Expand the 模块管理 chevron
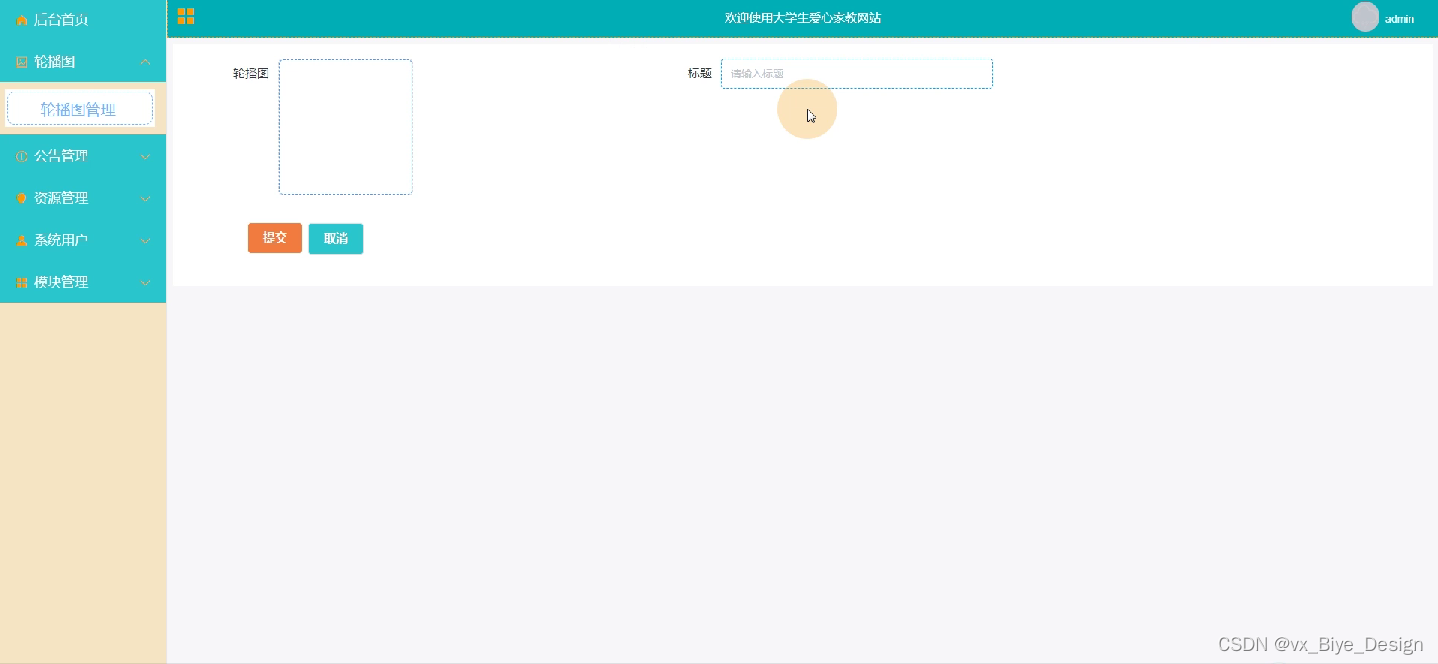1438x664 pixels. 145,283
